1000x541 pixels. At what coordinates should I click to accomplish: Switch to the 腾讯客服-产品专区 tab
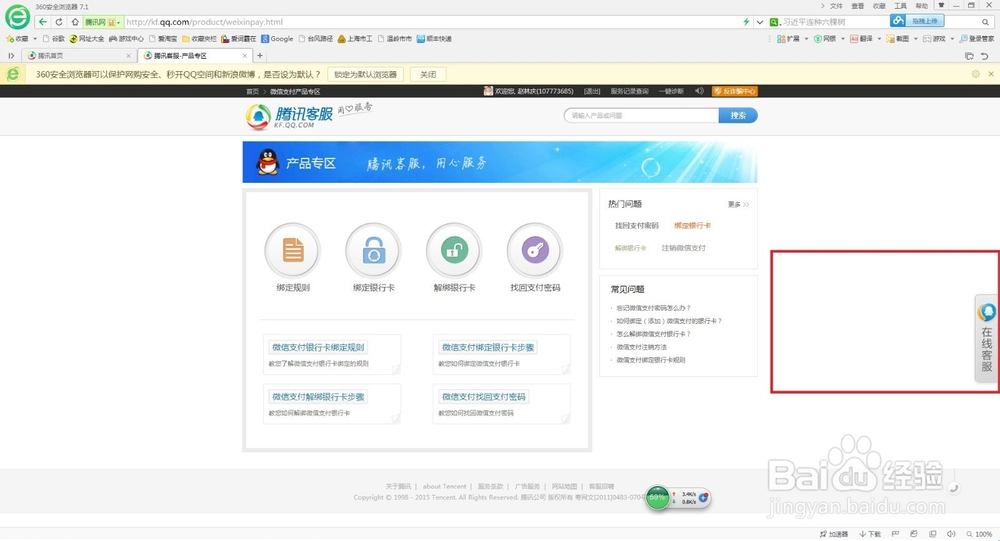click(x=195, y=56)
